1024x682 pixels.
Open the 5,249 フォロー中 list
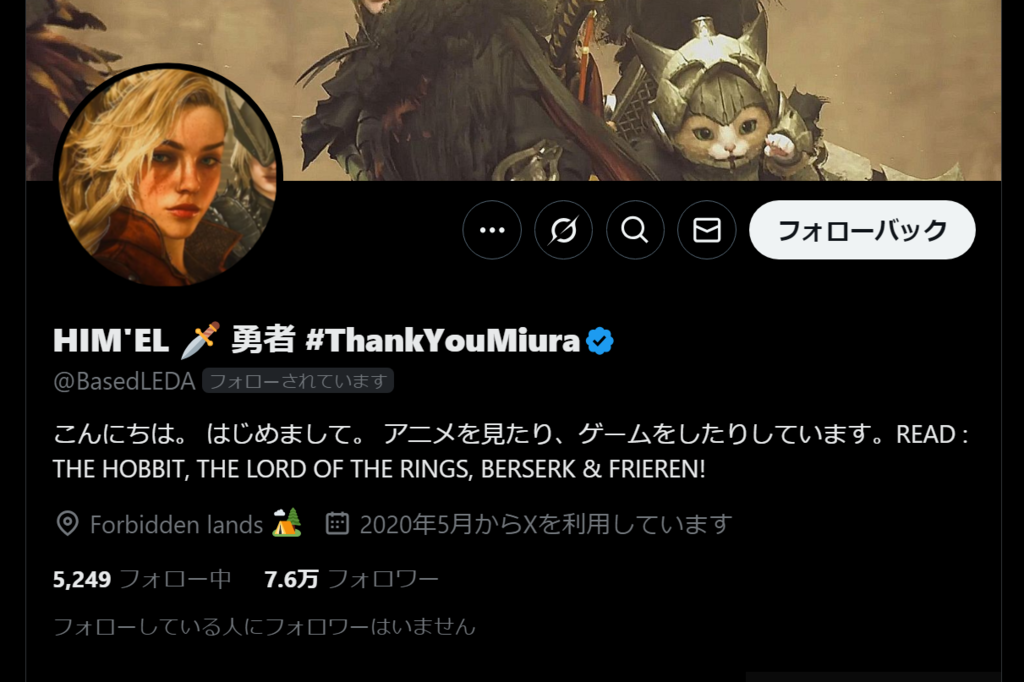click(142, 579)
